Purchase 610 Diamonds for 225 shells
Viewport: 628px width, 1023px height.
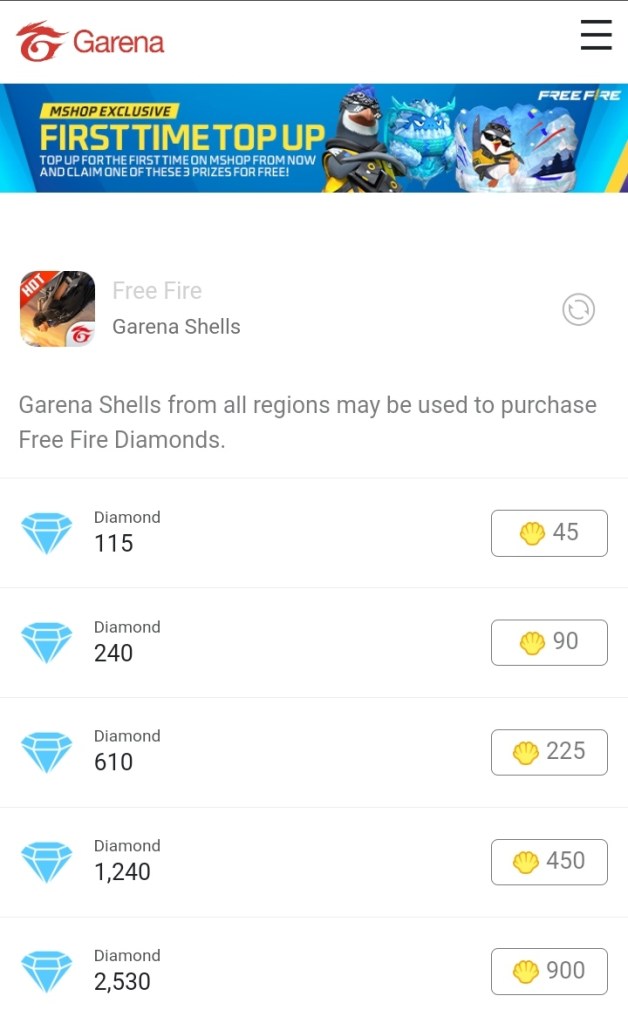(549, 752)
